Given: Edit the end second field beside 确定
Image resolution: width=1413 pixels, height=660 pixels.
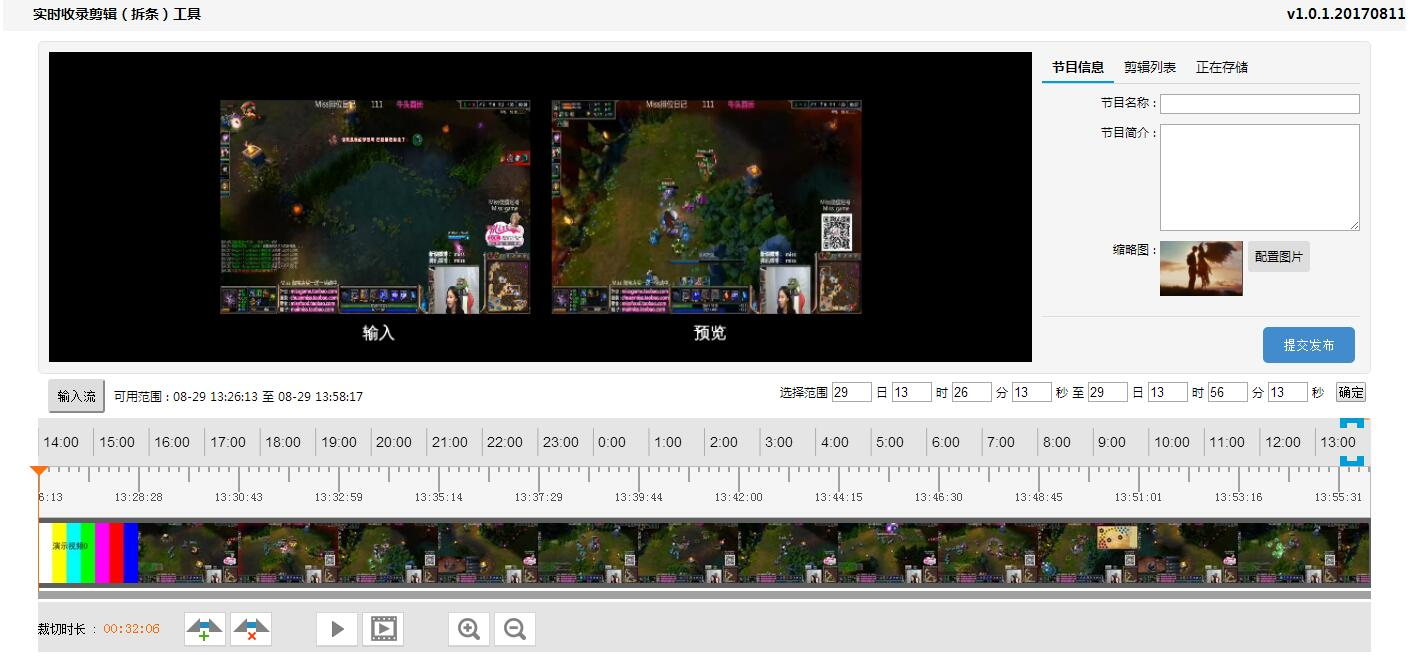Looking at the screenshot, I should [1288, 393].
